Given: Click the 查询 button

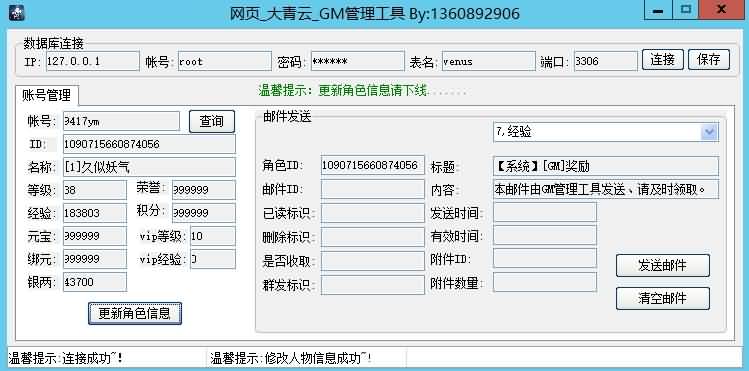Looking at the screenshot, I should (x=212, y=121).
